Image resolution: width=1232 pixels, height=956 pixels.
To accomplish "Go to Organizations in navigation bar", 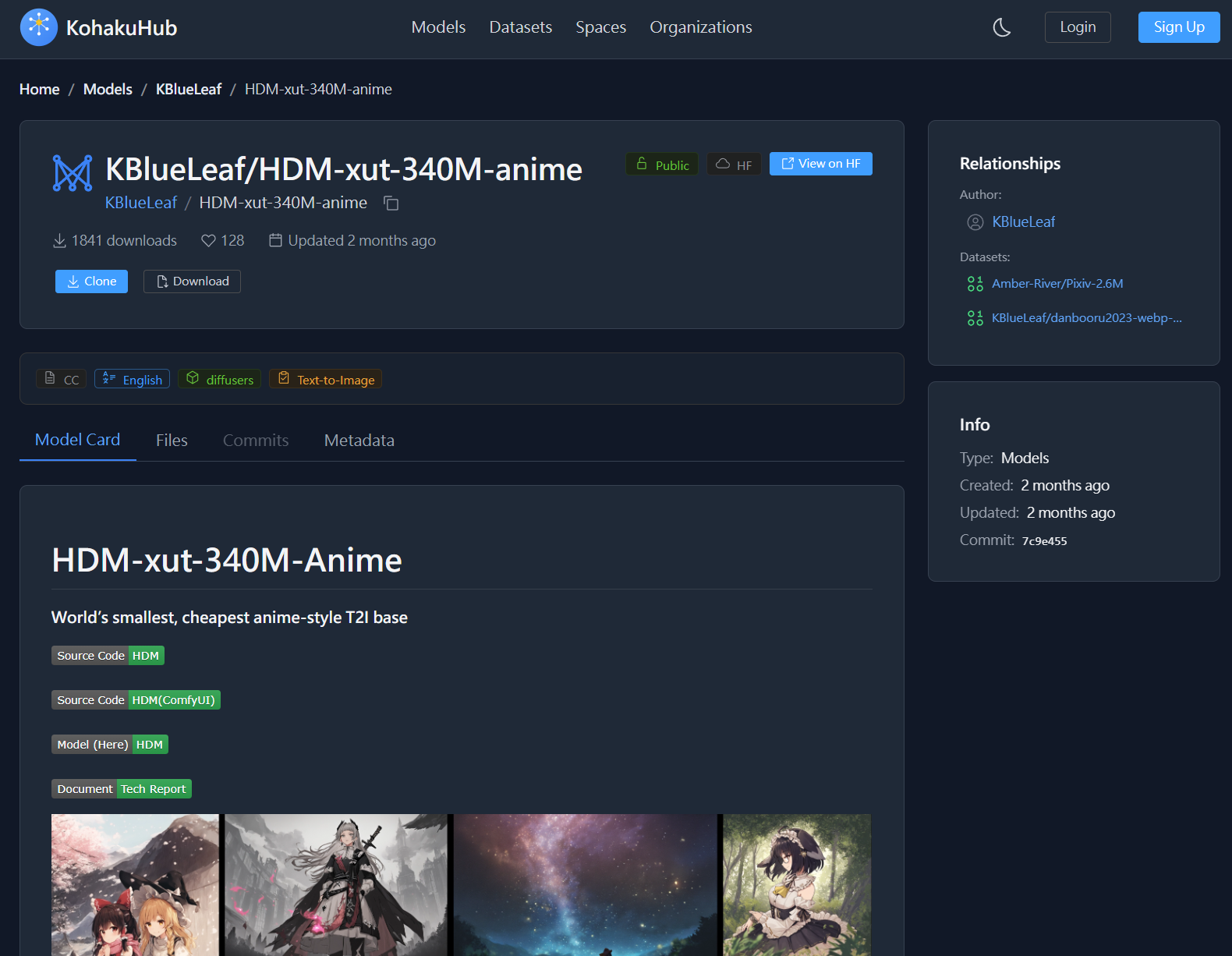I will tap(700, 27).
